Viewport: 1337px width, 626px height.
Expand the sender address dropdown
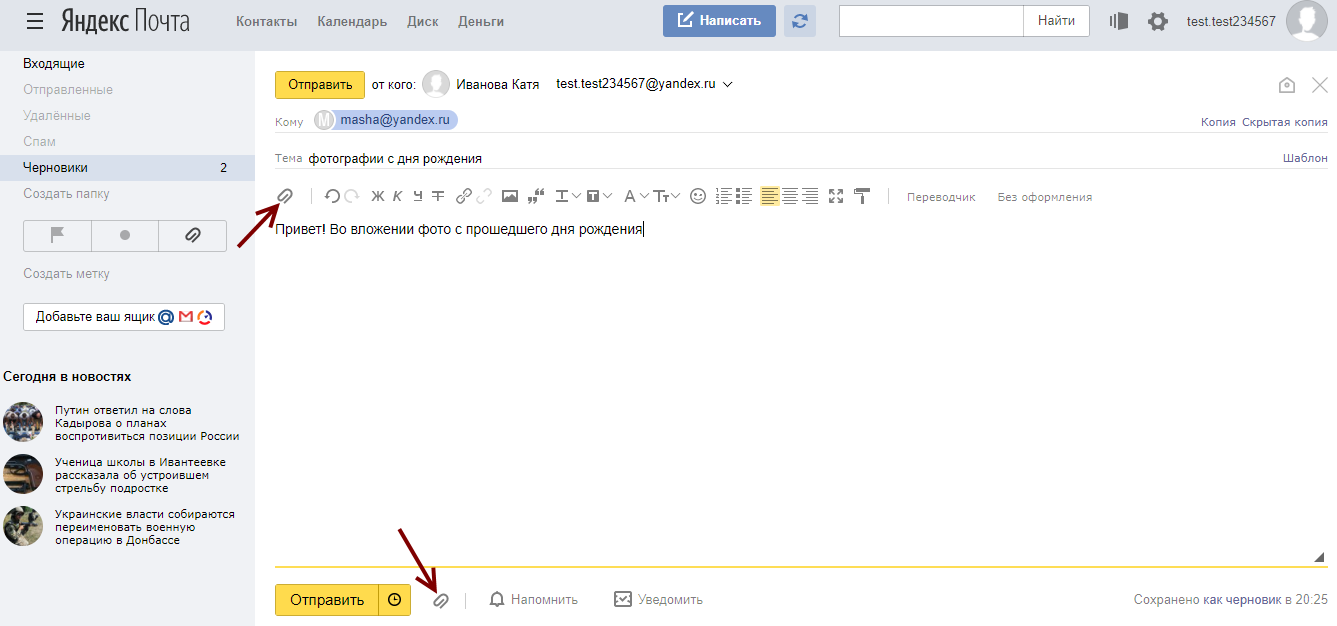point(728,85)
